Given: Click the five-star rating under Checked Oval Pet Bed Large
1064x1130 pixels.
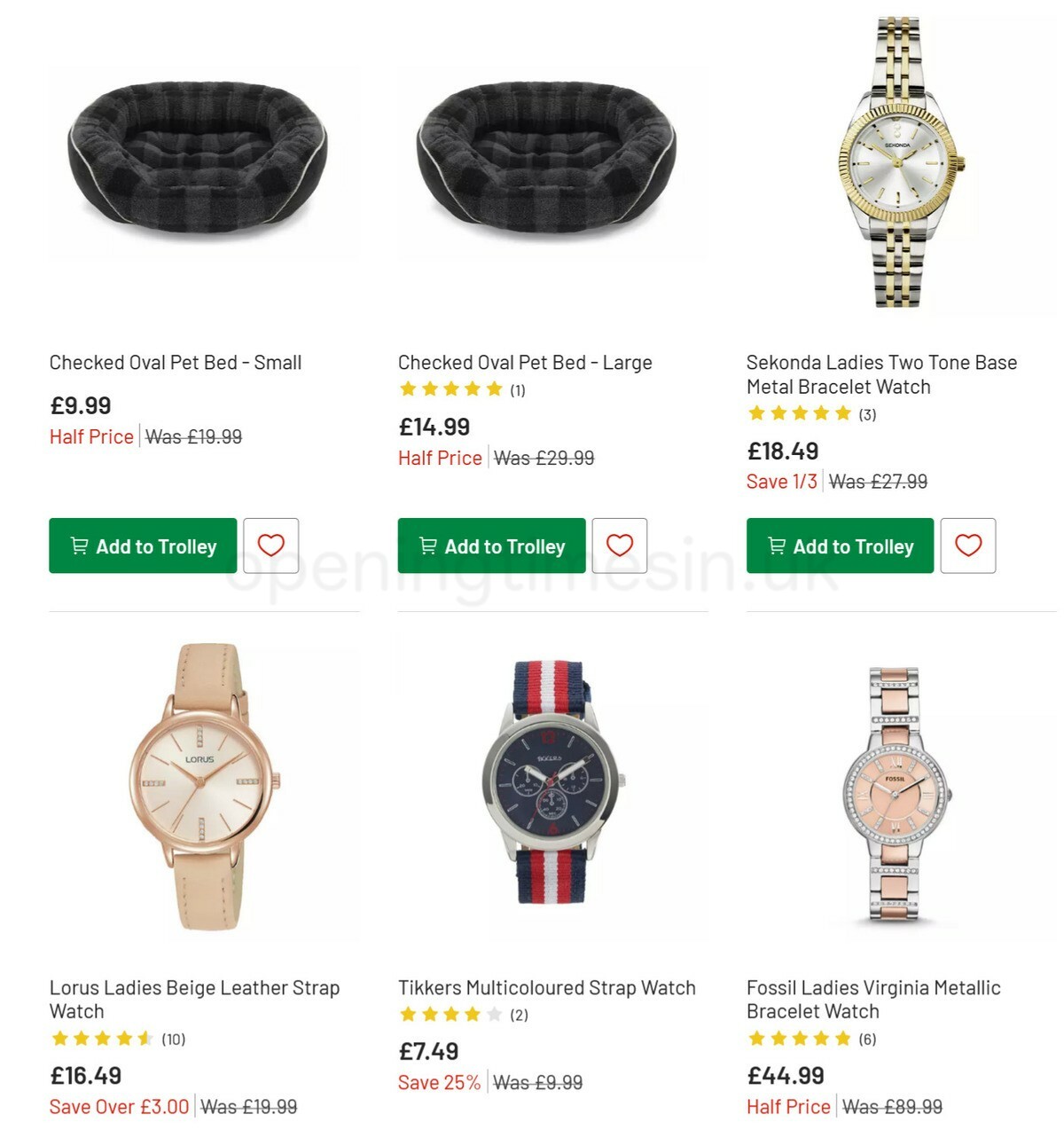Looking at the screenshot, I should 450,388.
